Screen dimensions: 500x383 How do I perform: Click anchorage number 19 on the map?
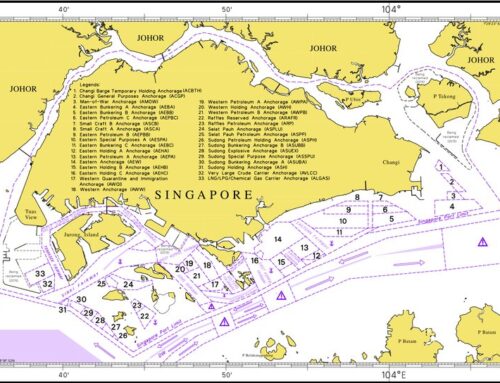[x=189, y=263]
